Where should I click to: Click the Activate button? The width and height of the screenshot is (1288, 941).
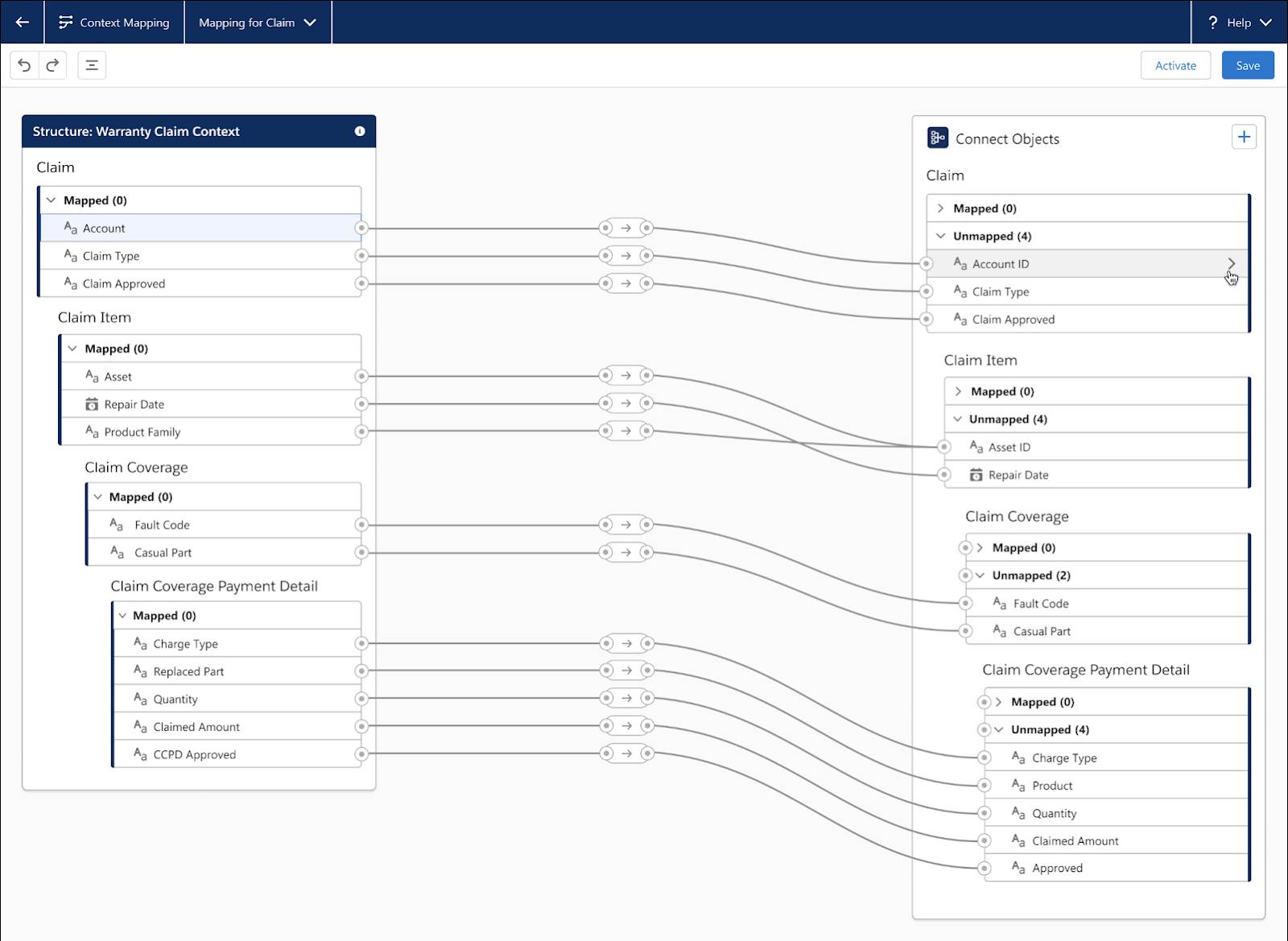pyautogui.click(x=1175, y=65)
